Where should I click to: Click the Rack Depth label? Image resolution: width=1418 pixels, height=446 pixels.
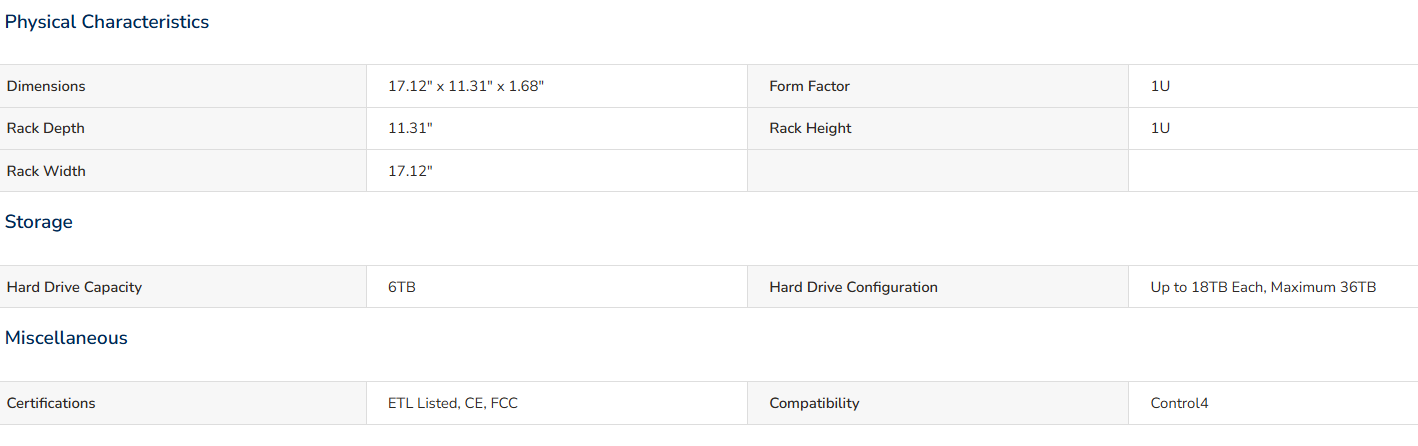(x=46, y=128)
